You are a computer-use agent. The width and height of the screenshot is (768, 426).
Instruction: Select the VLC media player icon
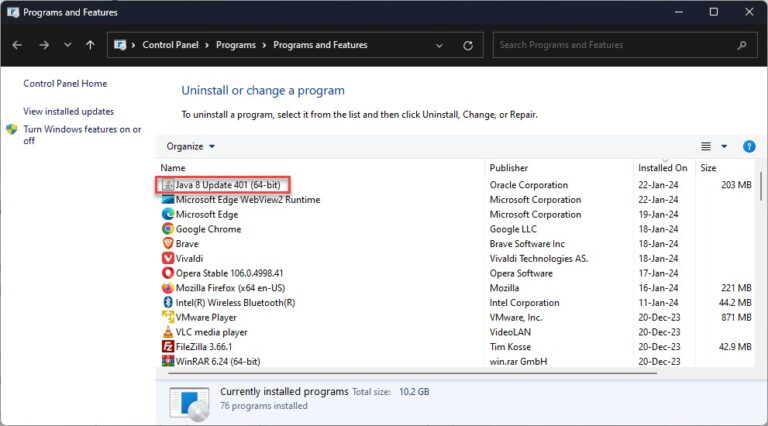click(167, 332)
